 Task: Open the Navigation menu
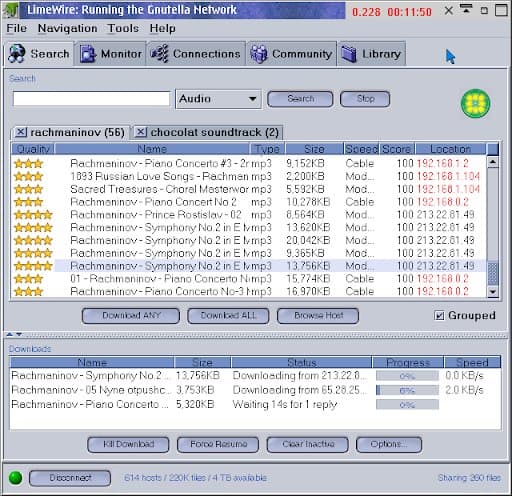(x=68, y=28)
